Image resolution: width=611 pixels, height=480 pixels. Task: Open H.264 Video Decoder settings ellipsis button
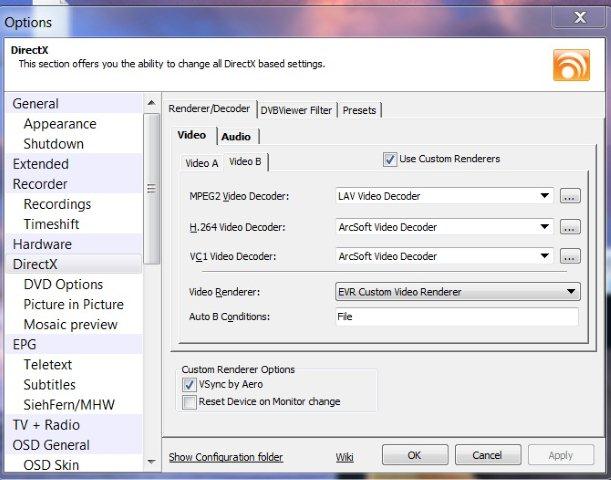[x=570, y=226]
